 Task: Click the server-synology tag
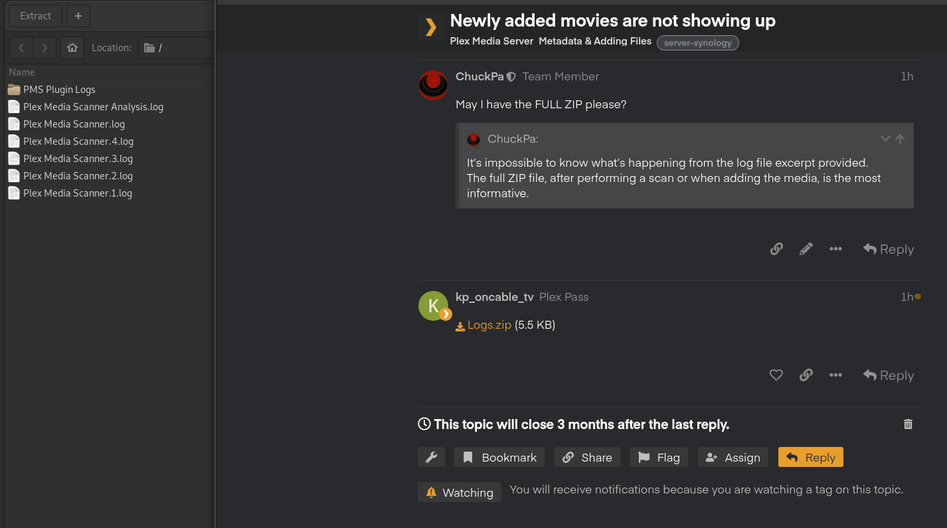click(698, 43)
